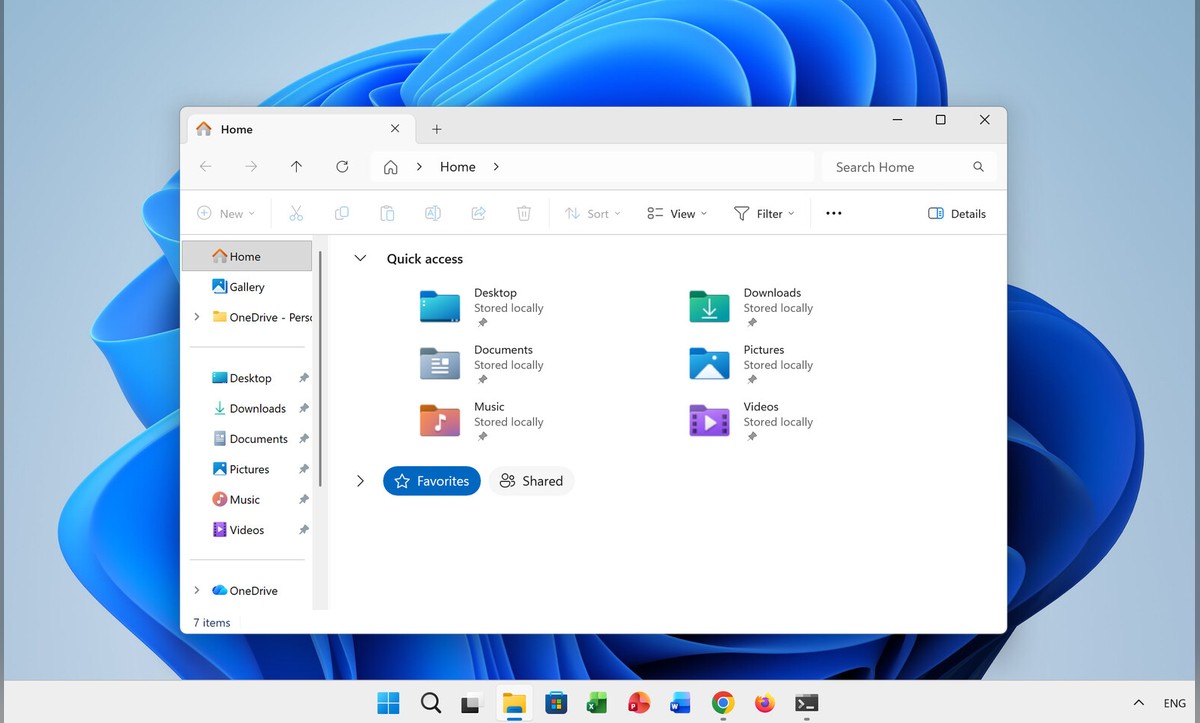Image resolution: width=1200 pixels, height=723 pixels.
Task: Click the Refresh icon in navigation bar
Action: [342, 167]
